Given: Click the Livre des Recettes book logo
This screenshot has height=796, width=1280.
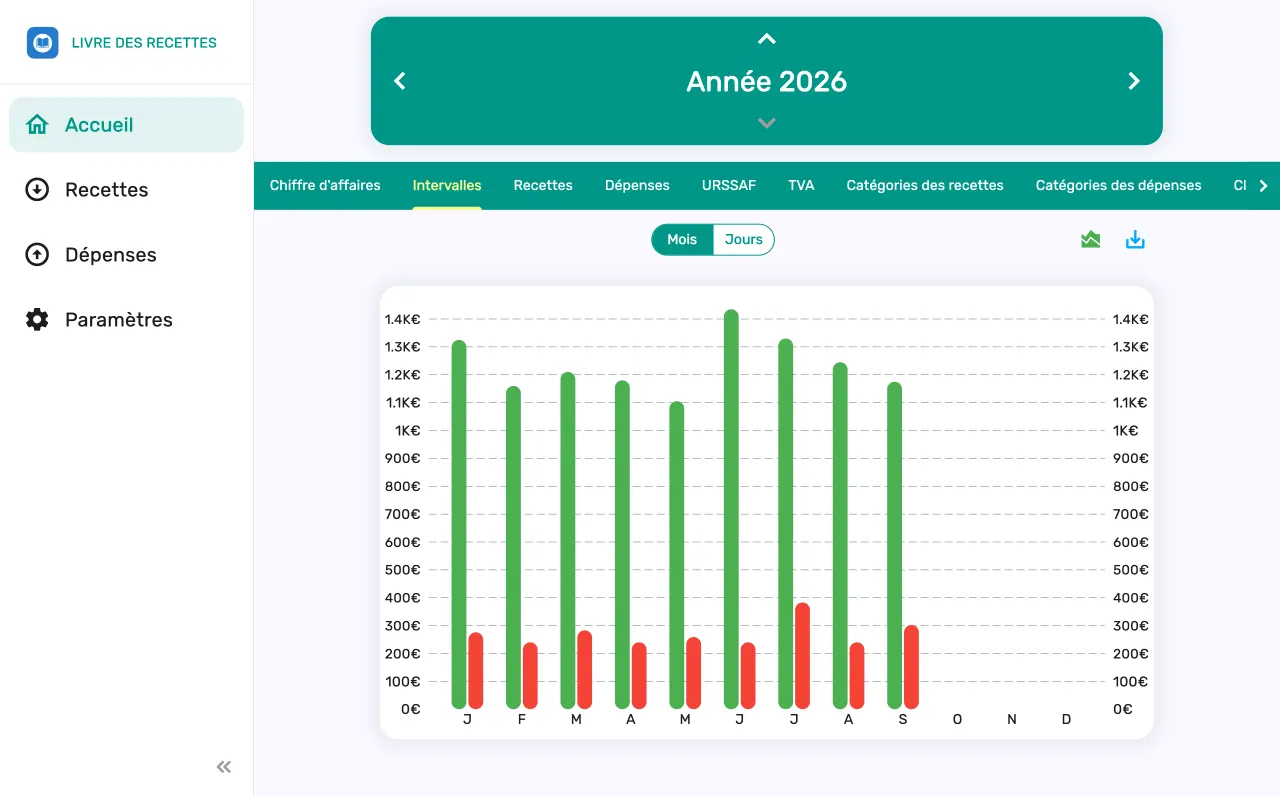Looking at the screenshot, I should coord(43,43).
